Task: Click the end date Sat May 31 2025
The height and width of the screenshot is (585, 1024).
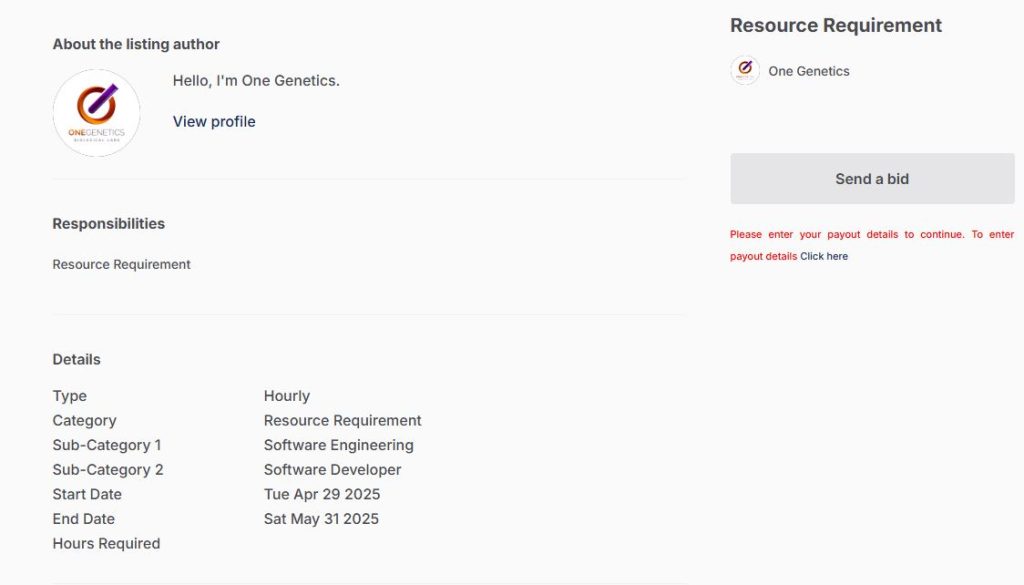Action: pyautogui.click(x=321, y=519)
